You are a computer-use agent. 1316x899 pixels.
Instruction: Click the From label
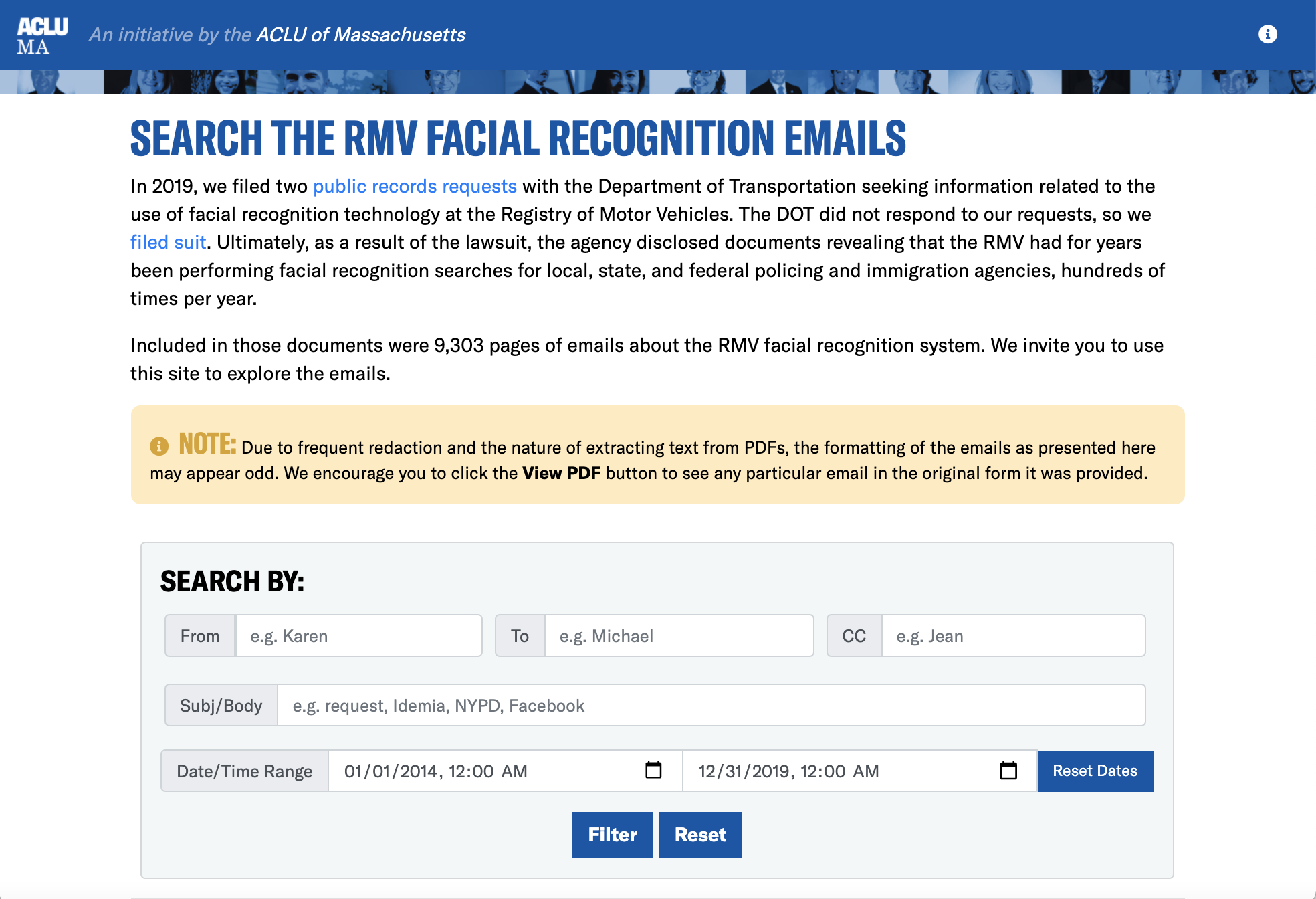coord(200,635)
